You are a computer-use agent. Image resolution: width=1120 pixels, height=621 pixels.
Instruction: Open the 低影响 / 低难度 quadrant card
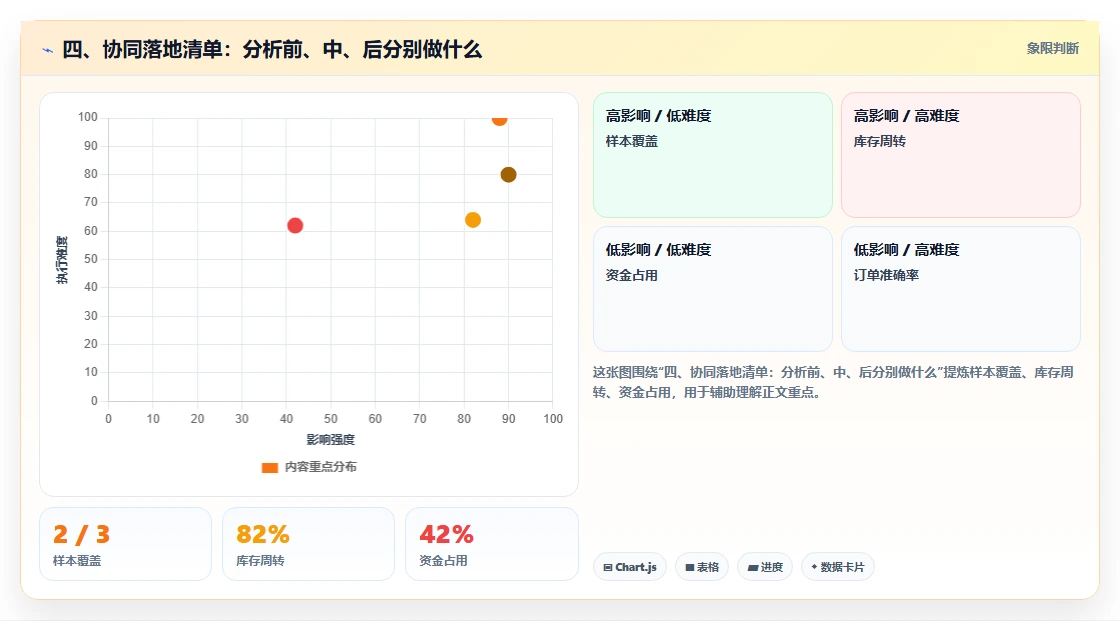(712, 289)
